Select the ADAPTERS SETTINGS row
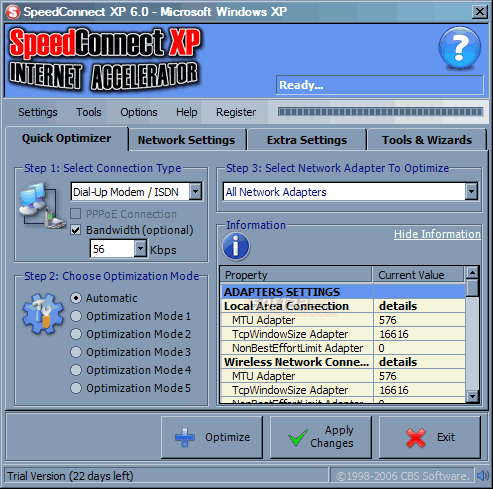This screenshot has width=493, height=489. tap(343, 292)
